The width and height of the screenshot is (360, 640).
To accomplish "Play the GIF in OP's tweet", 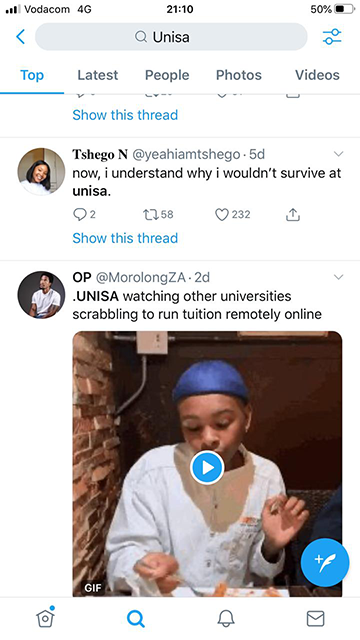I will click(207, 467).
